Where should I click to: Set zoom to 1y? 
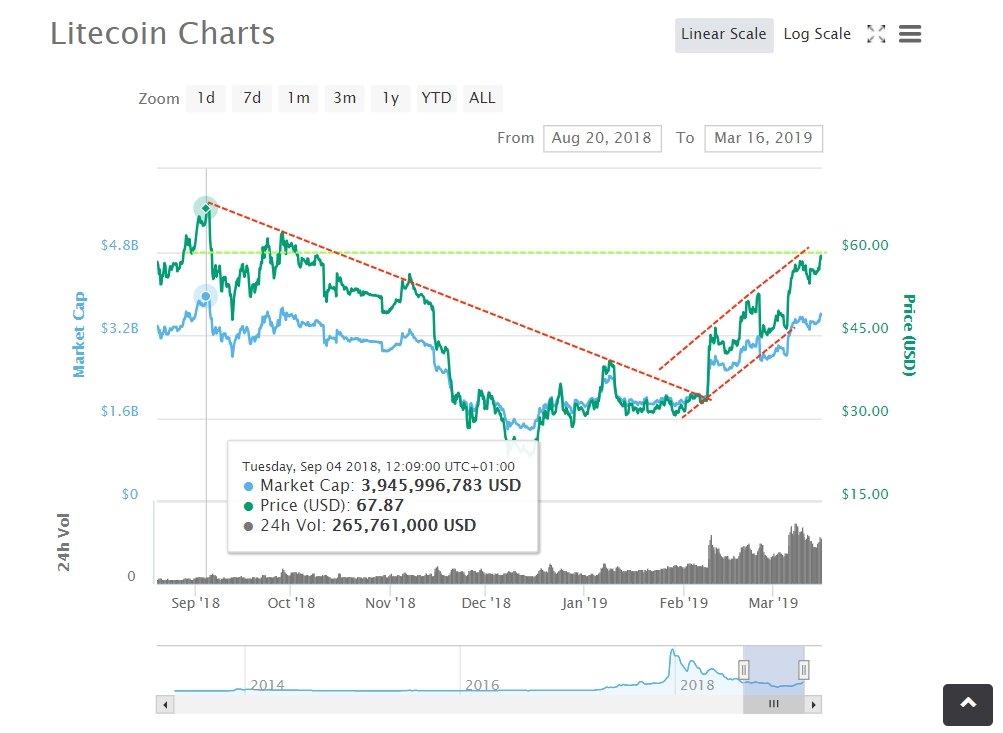[x=390, y=98]
